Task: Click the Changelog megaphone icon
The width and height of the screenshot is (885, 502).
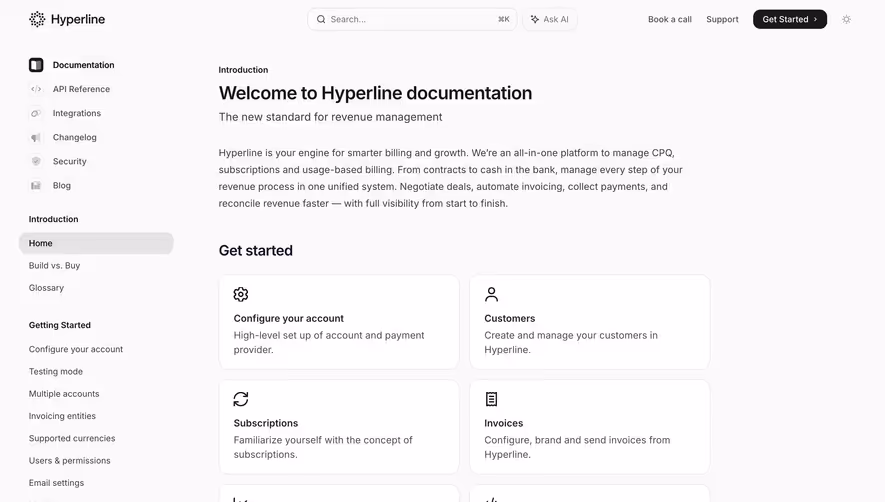Action: tap(36, 137)
